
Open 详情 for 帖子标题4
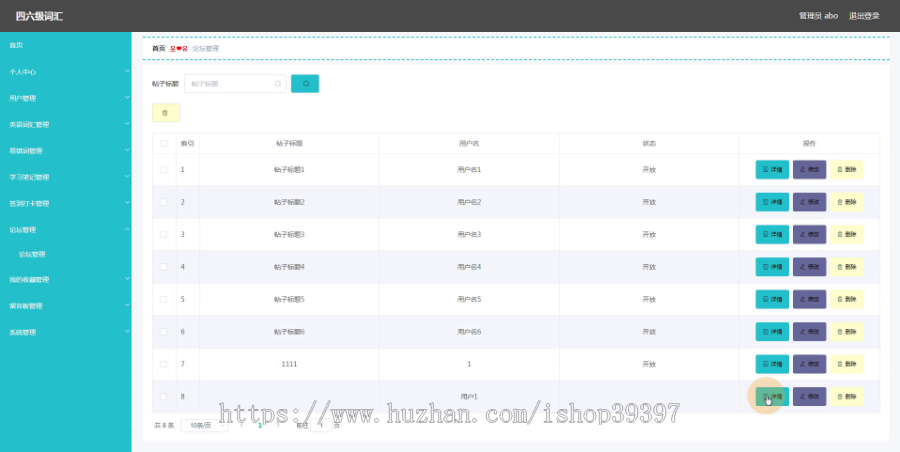coord(772,267)
